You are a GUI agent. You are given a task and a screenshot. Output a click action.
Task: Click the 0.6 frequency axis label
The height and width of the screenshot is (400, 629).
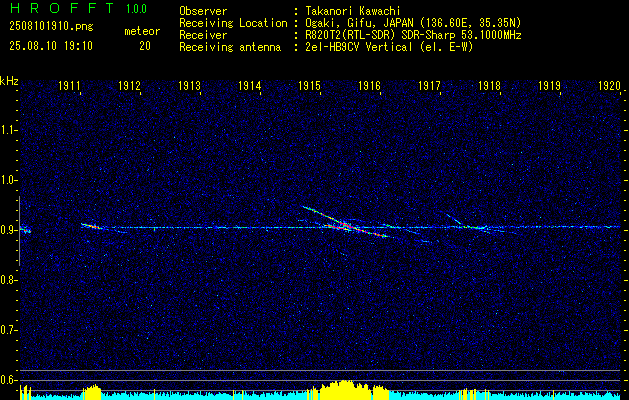click(x=8, y=380)
